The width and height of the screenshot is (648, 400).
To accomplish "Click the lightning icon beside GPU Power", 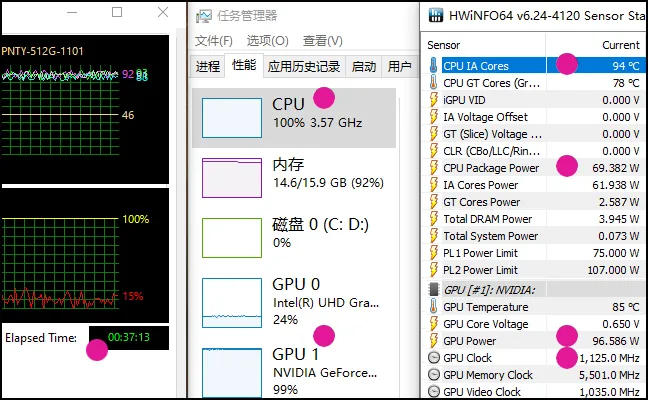I will pyautogui.click(x=434, y=340).
